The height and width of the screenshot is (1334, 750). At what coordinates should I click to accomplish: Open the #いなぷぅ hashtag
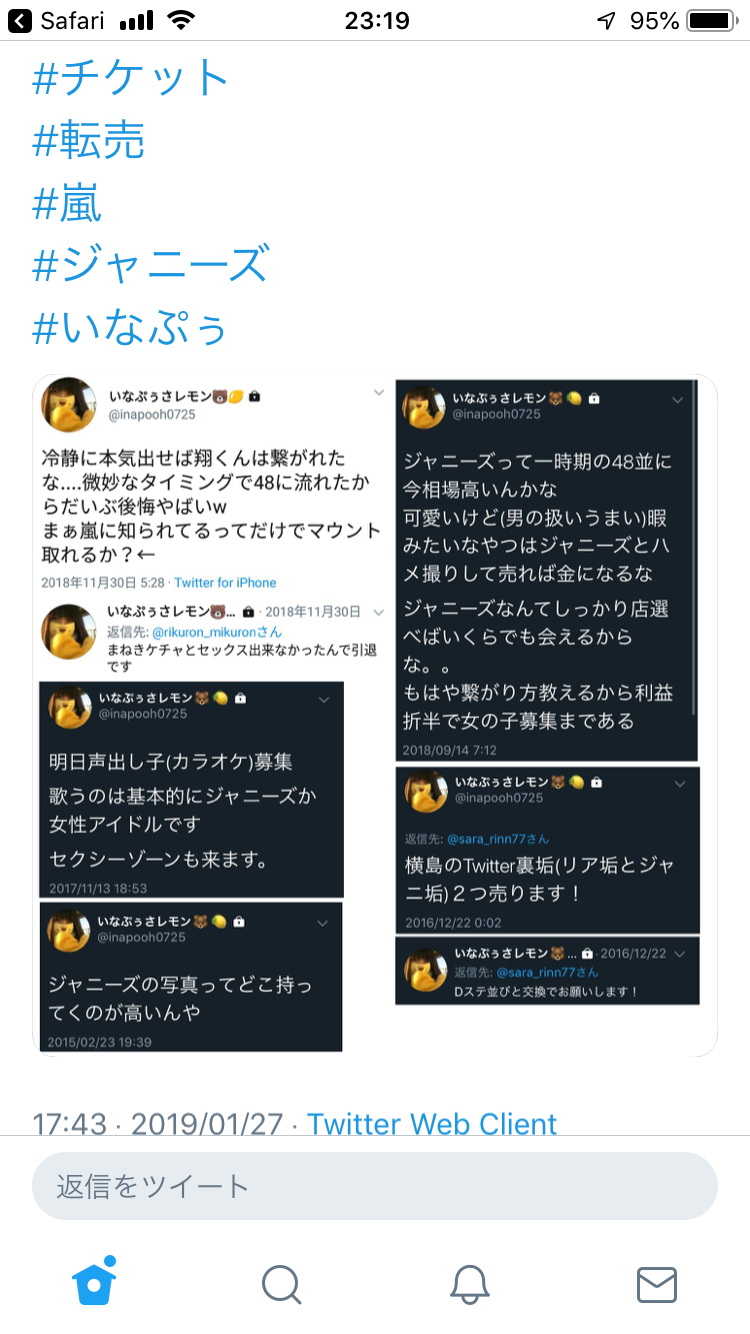(x=131, y=327)
